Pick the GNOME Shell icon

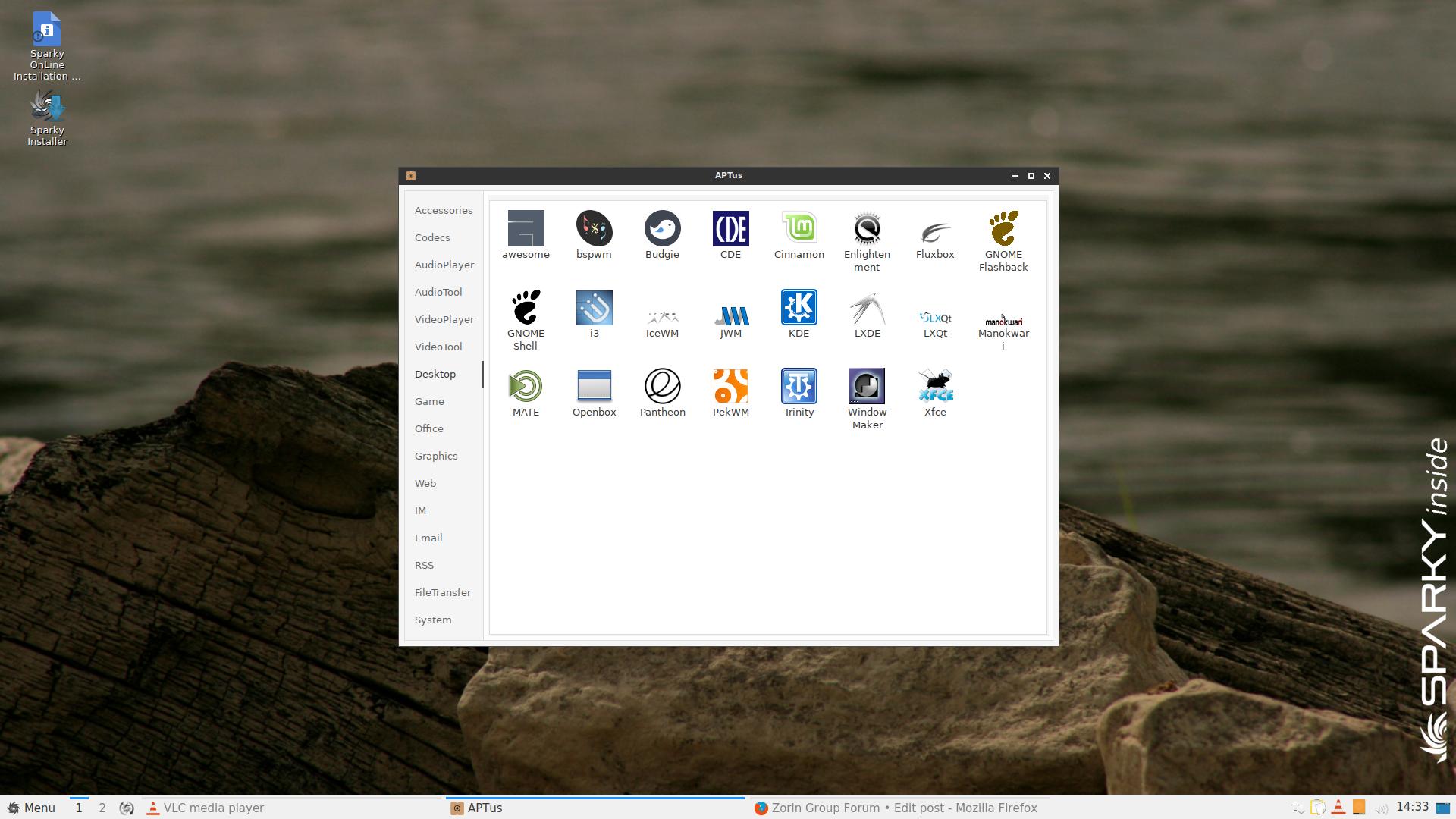(526, 308)
